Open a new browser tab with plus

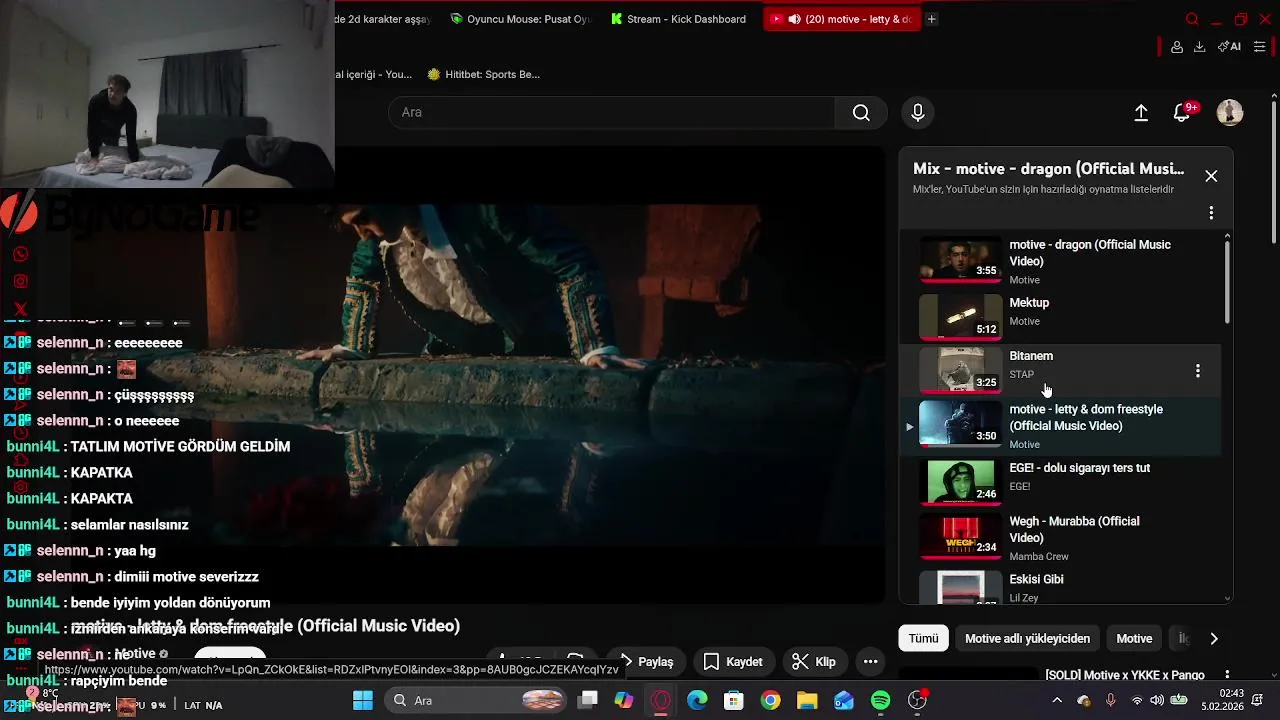(931, 19)
